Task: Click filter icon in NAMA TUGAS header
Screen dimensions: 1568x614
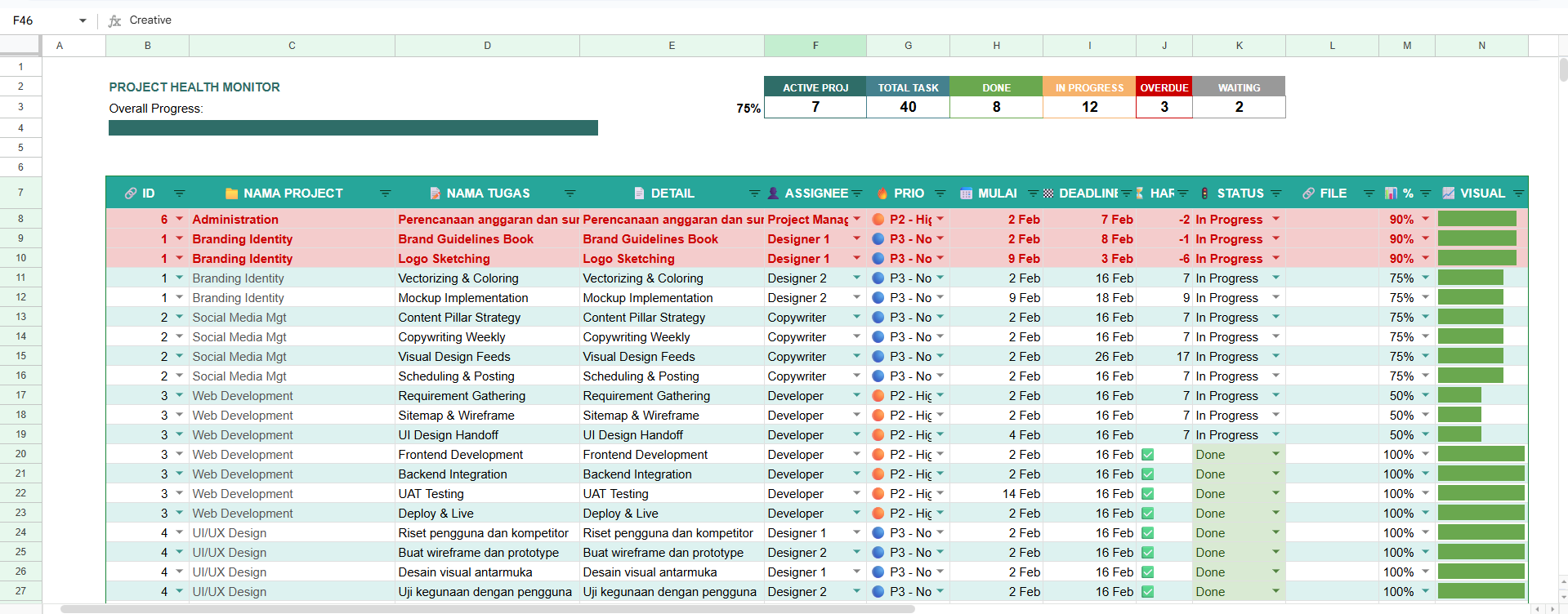Action: pos(570,194)
